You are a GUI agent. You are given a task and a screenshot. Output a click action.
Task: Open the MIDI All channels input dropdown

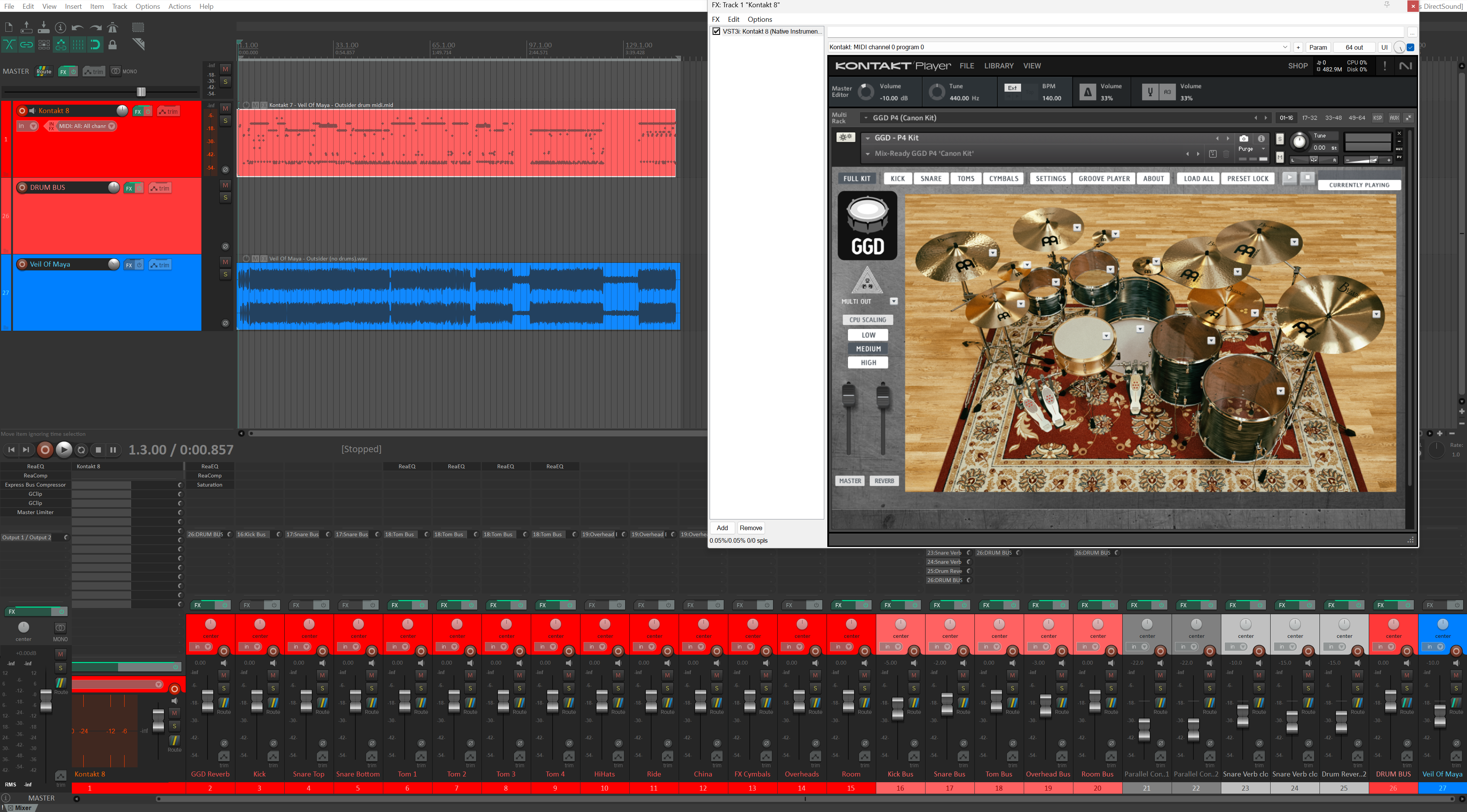[112, 126]
